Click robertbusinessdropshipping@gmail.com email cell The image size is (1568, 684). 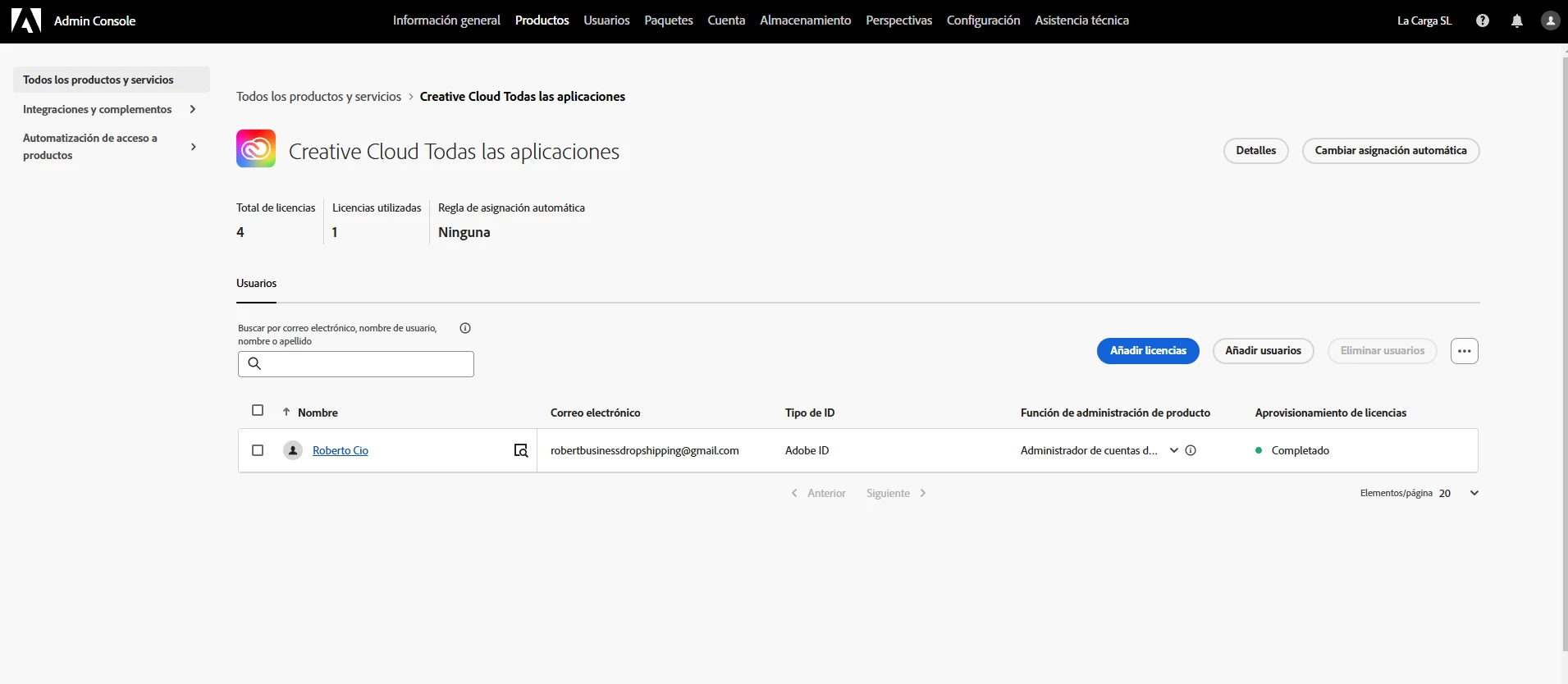pyautogui.click(x=644, y=450)
